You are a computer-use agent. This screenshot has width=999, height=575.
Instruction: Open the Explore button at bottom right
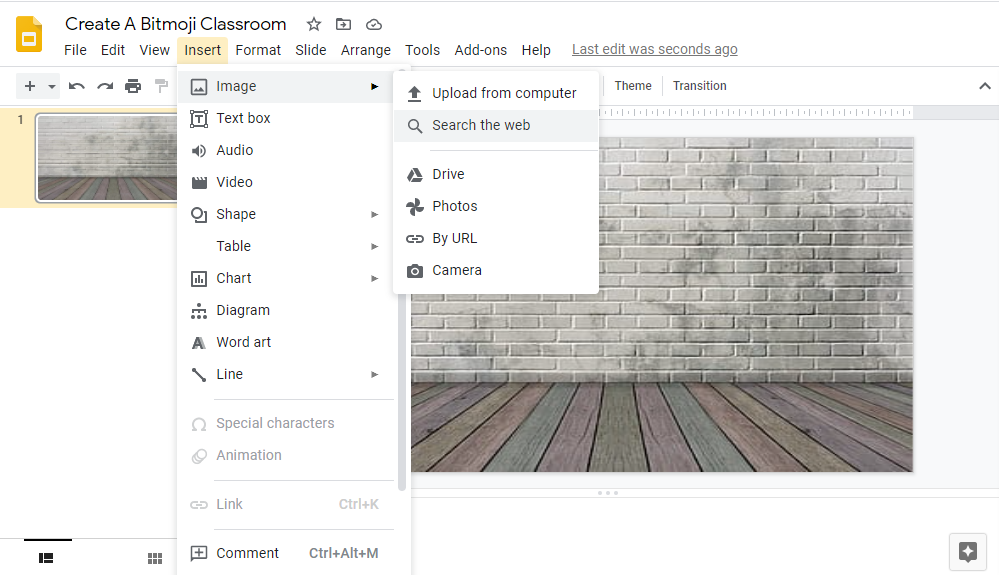(x=967, y=552)
